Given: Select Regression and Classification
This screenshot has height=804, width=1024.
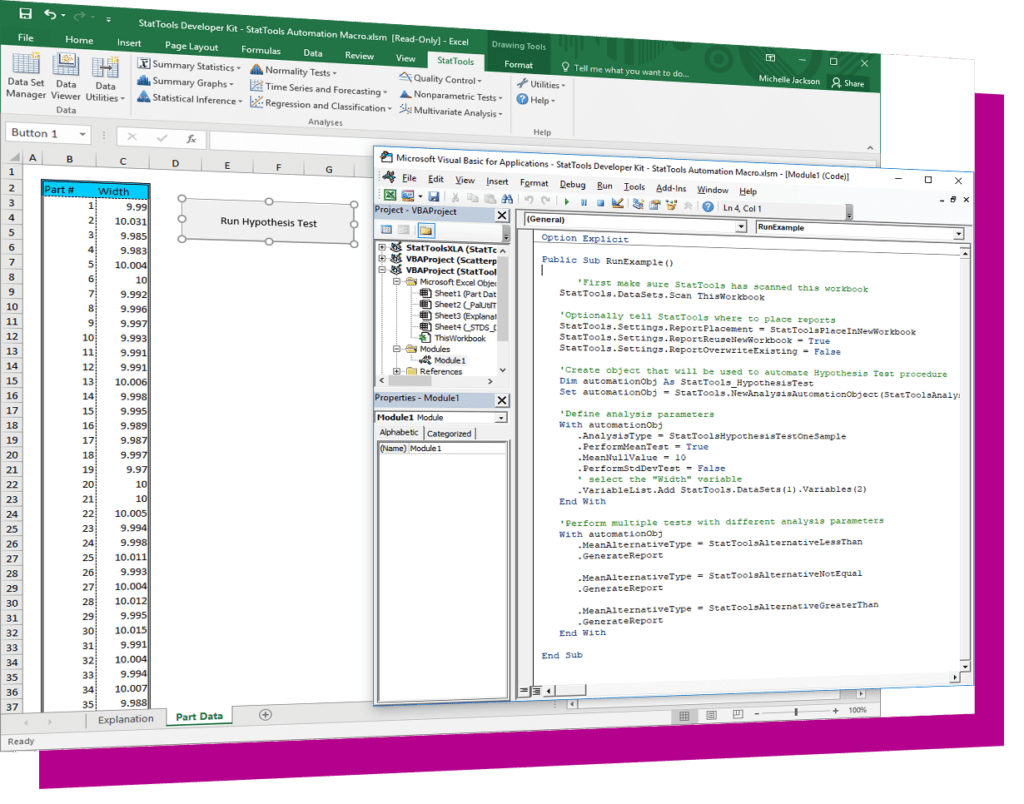Looking at the screenshot, I should [x=320, y=105].
